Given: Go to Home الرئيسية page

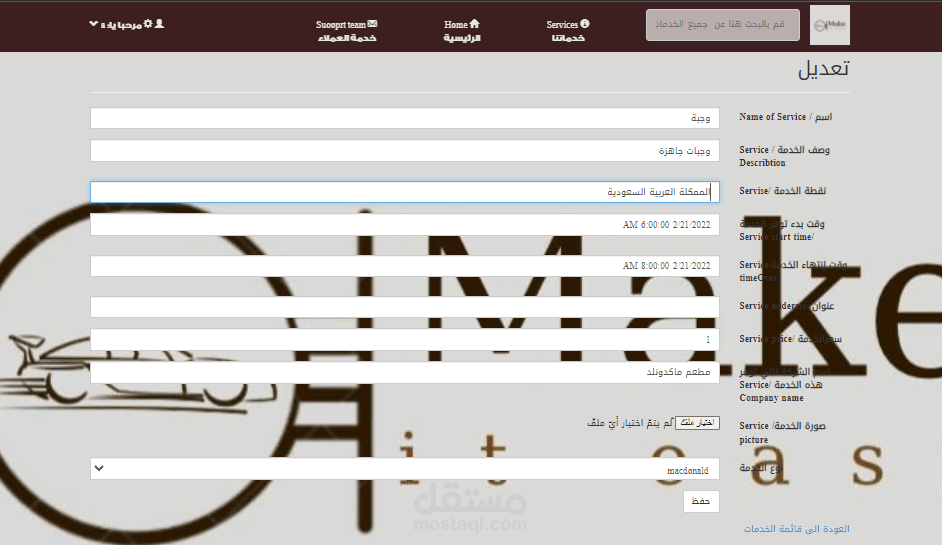Looking at the screenshot, I should [462, 31].
